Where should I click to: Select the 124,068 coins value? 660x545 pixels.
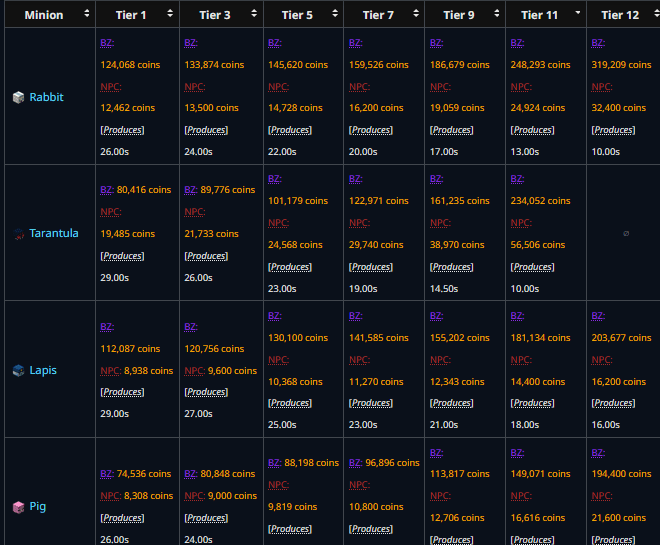pos(130,65)
